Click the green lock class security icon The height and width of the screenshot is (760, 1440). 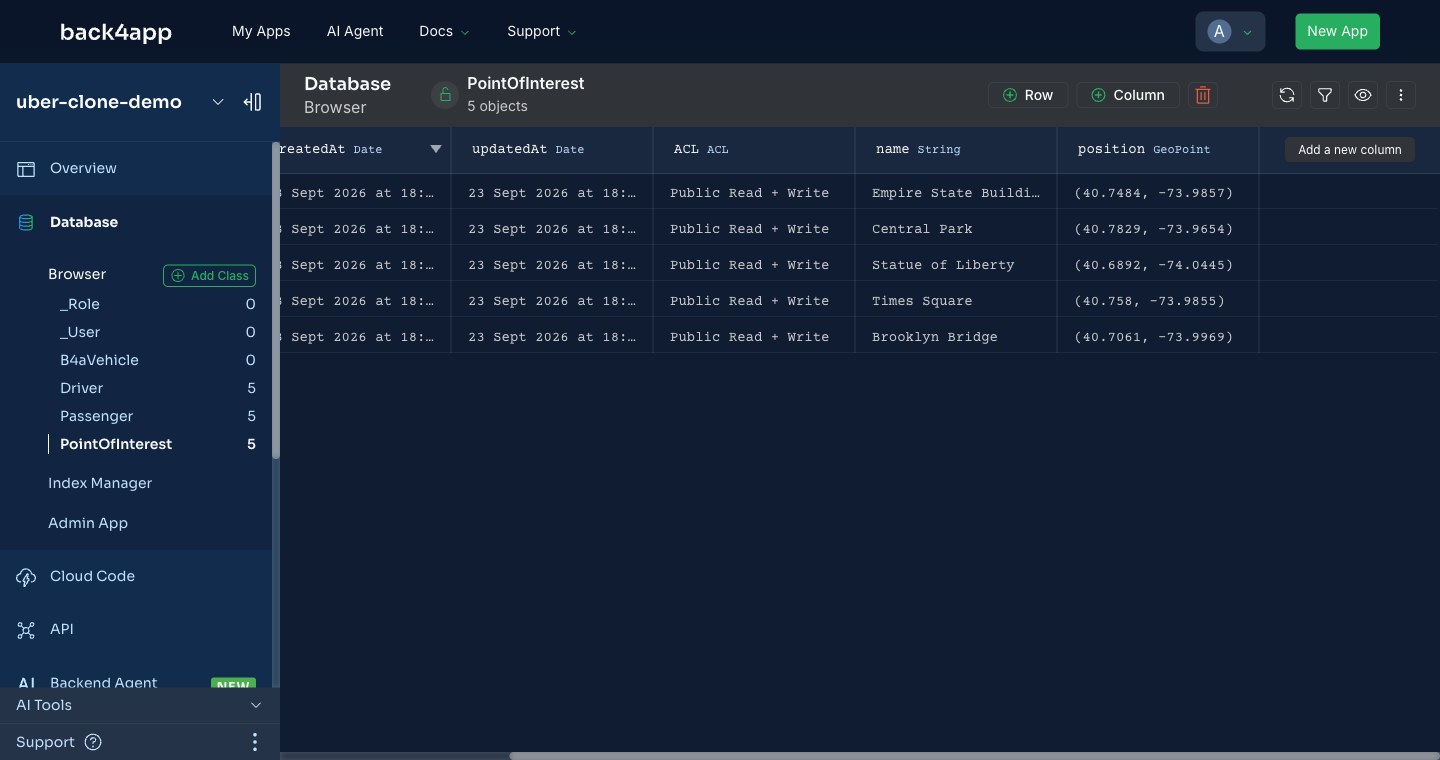(x=445, y=95)
